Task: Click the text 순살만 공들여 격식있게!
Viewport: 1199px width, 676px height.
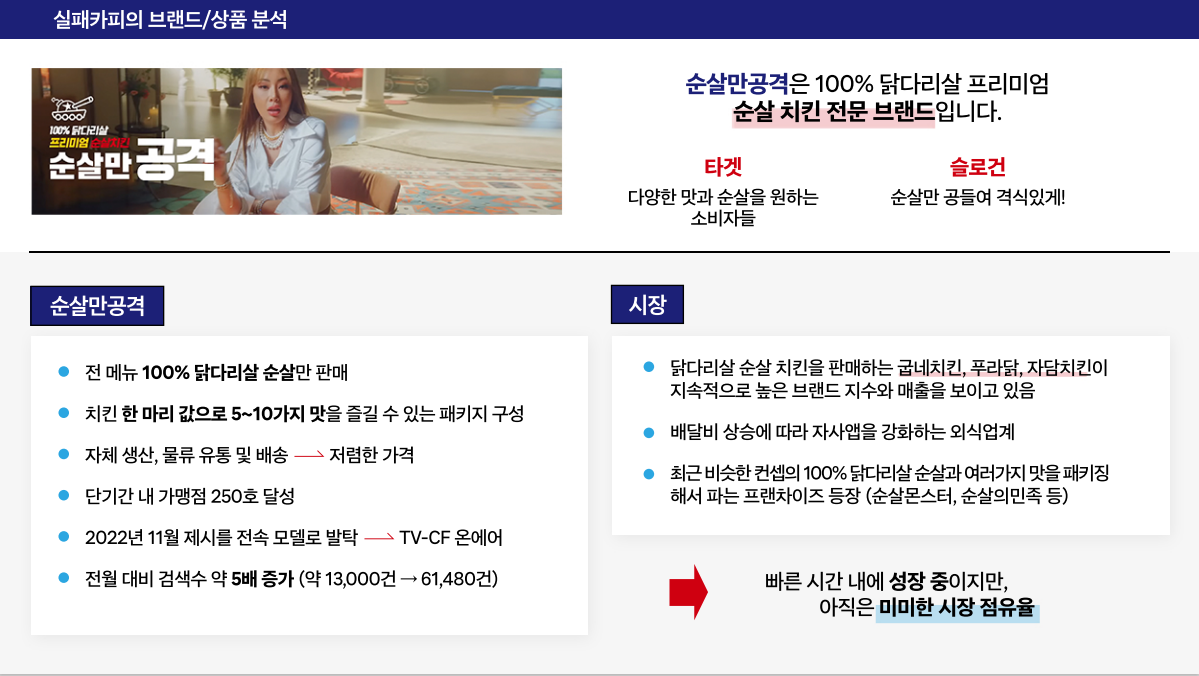Action: point(977,197)
